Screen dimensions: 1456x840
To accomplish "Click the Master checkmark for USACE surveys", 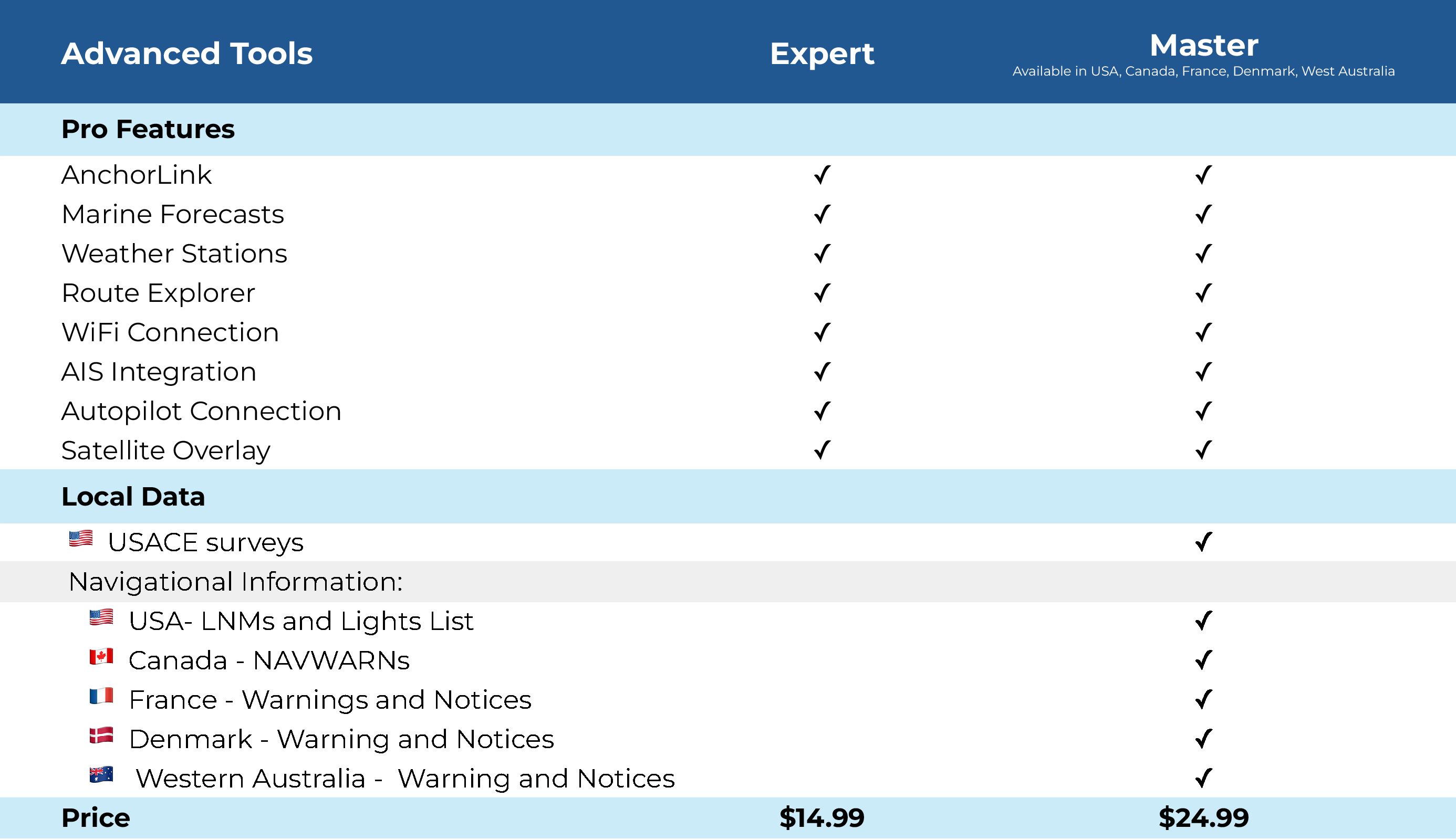I will [1203, 542].
